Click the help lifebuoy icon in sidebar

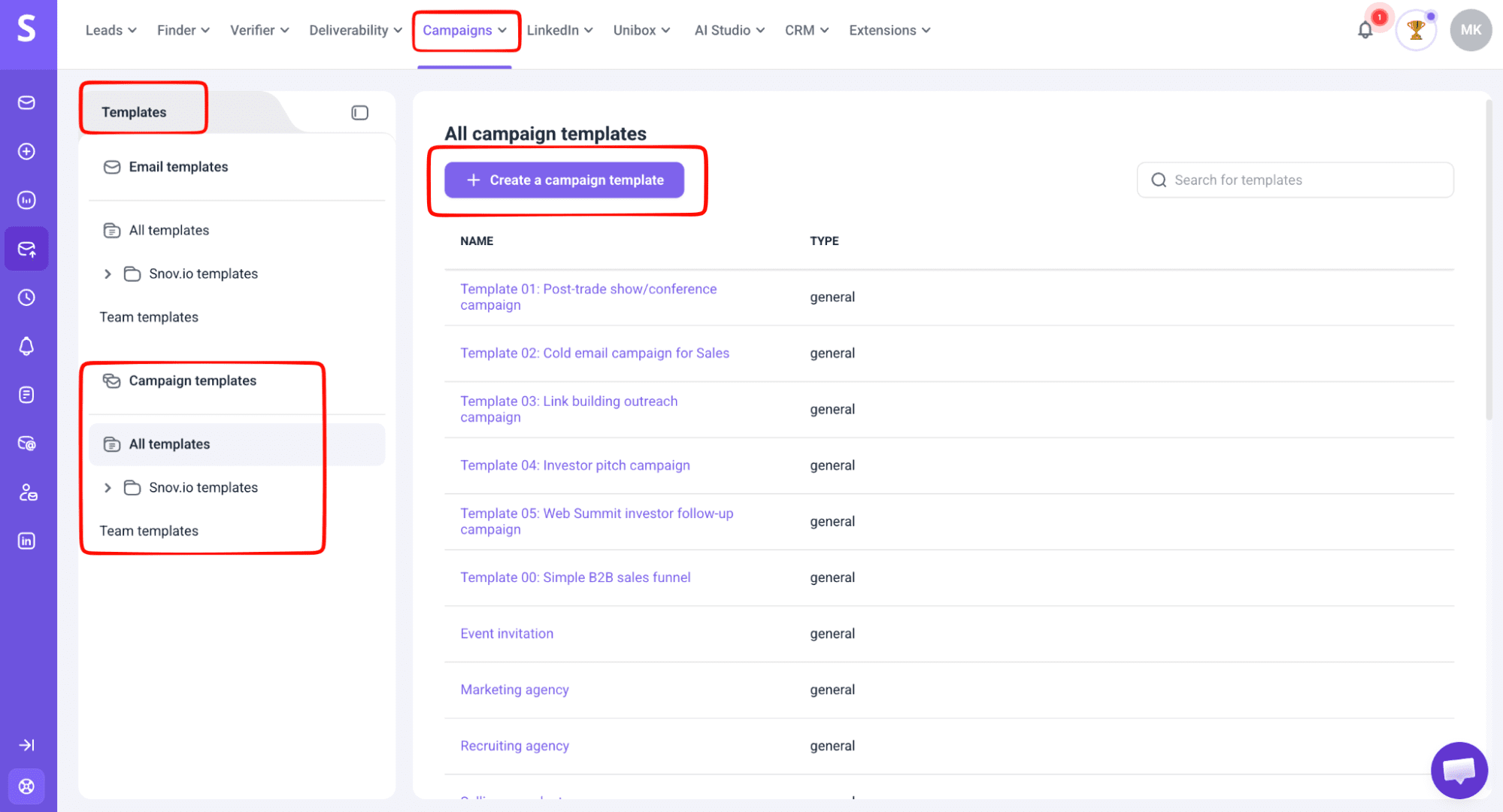[26, 786]
